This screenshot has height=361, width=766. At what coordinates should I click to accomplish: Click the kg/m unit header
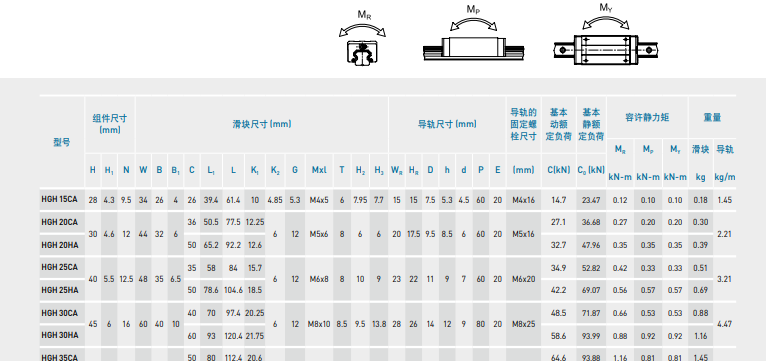click(724, 177)
